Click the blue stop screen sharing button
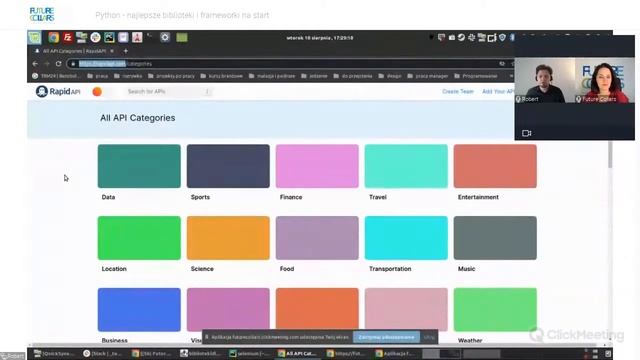 386,337
